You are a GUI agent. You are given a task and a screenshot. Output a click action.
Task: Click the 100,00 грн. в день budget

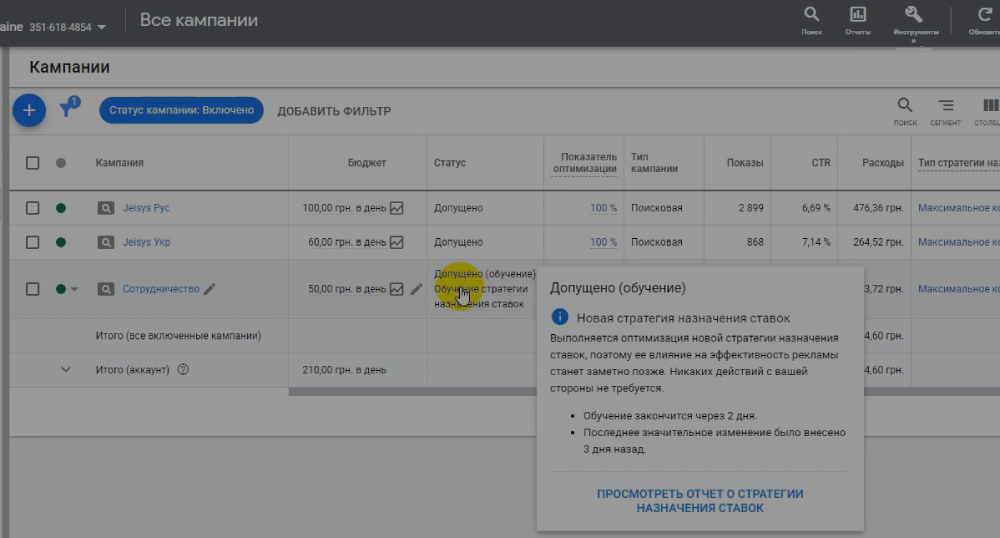[344, 208]
